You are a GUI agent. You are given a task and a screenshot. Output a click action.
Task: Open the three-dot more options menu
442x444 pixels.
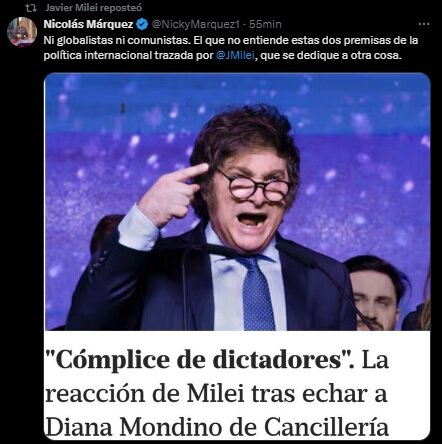(424, 24)
